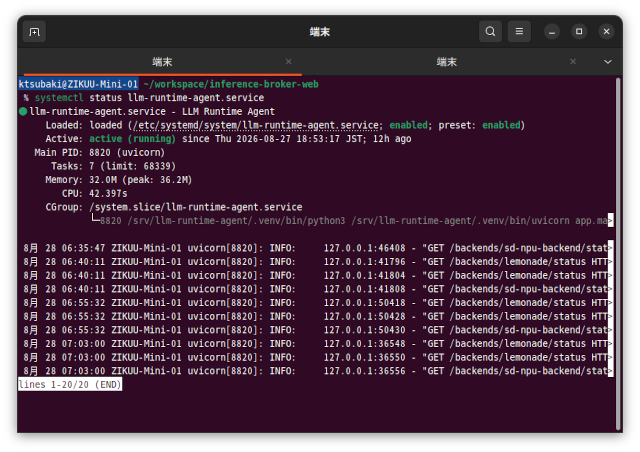Image resolution: width=640 pixels, height=452 pixels.
Task: Click log entry with port 50428
Action: coord(317,316)
